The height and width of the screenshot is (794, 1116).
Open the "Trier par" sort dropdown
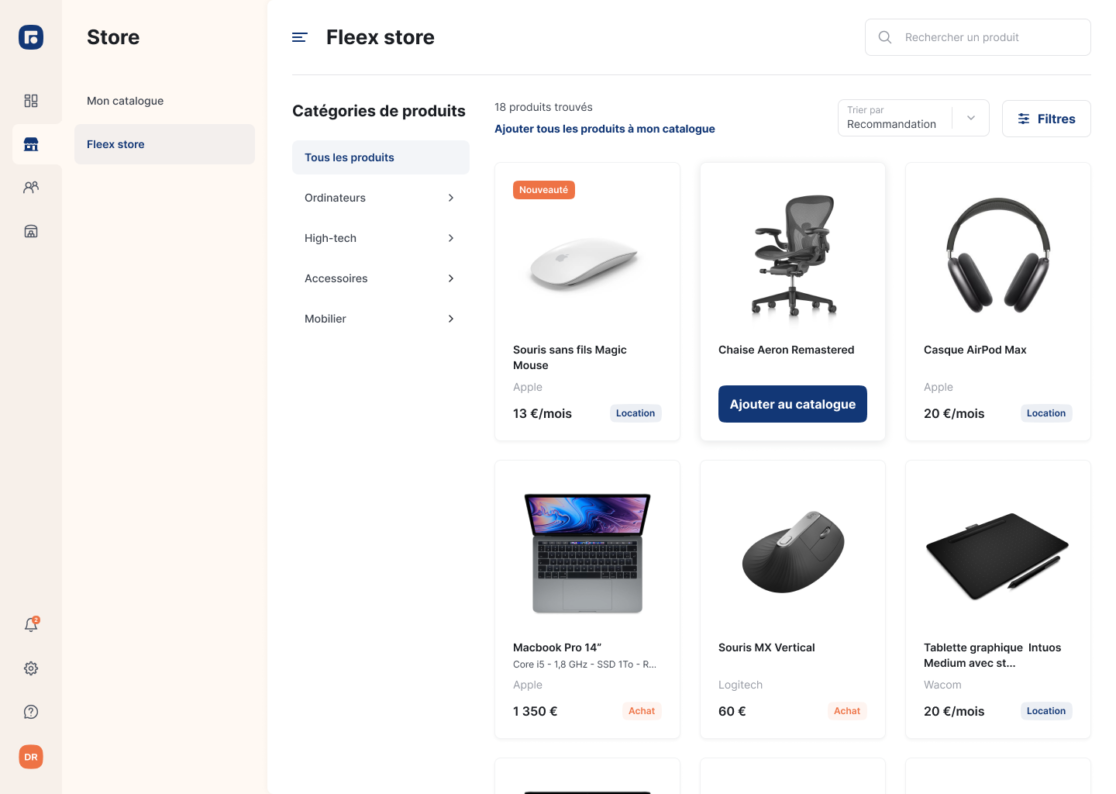(912, 118)
